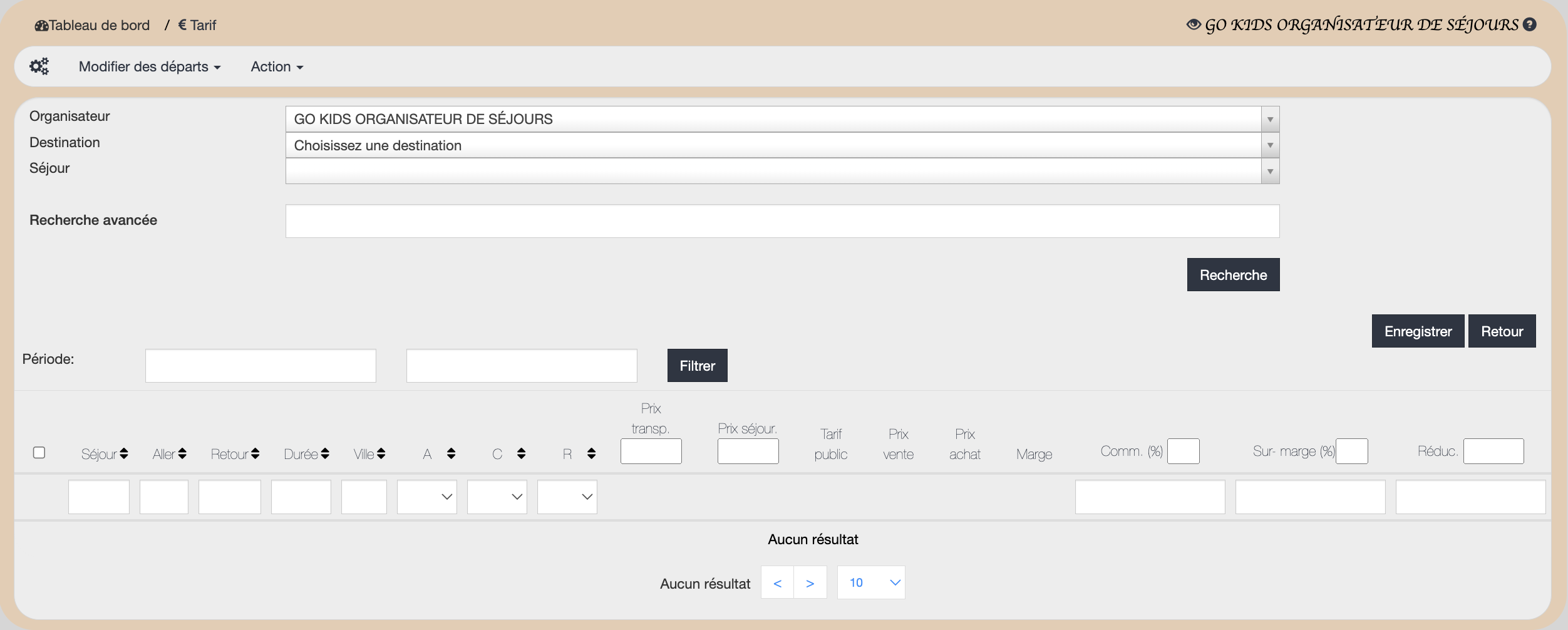
Task: Click the settings gears icon
Action: [x=39, y=66]
